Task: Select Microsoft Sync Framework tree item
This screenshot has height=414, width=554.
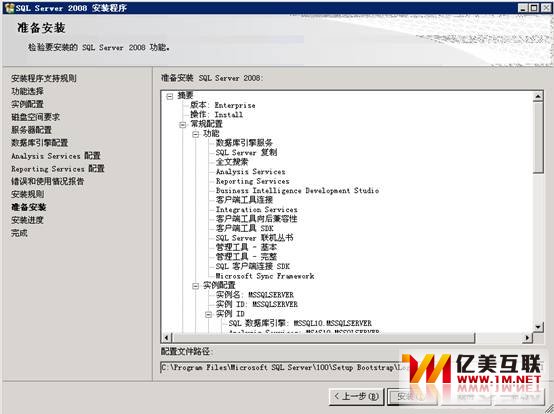Action: pyautogui.click(x=265, y=276)
